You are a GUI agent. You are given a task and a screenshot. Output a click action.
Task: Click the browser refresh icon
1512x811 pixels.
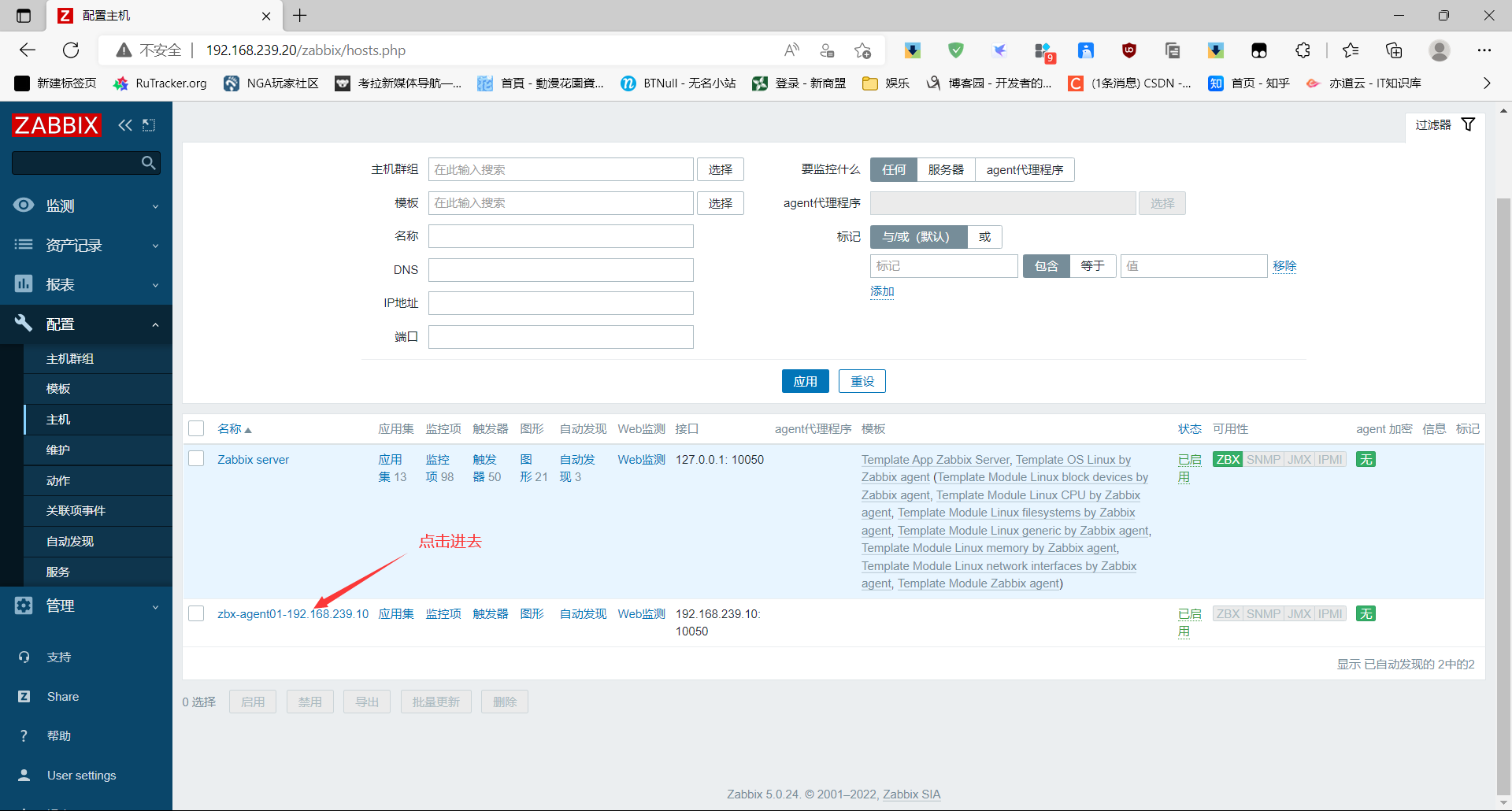click(x=71, y=50)
